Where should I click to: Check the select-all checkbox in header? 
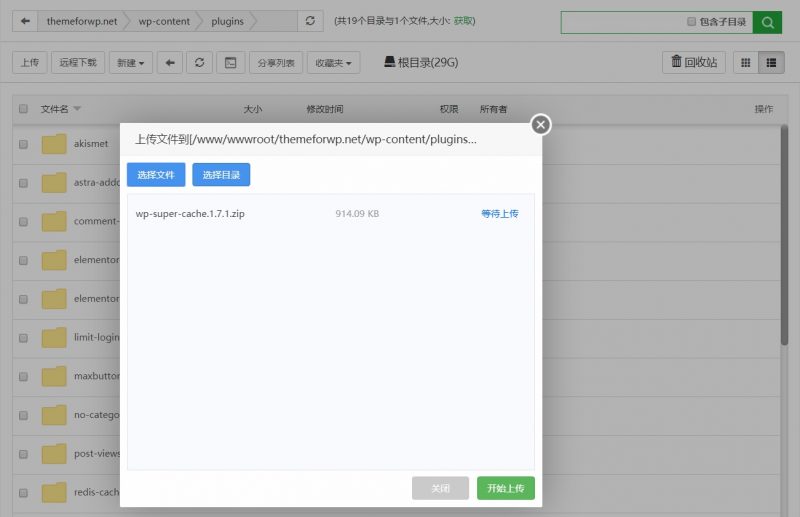click(24, 109)
